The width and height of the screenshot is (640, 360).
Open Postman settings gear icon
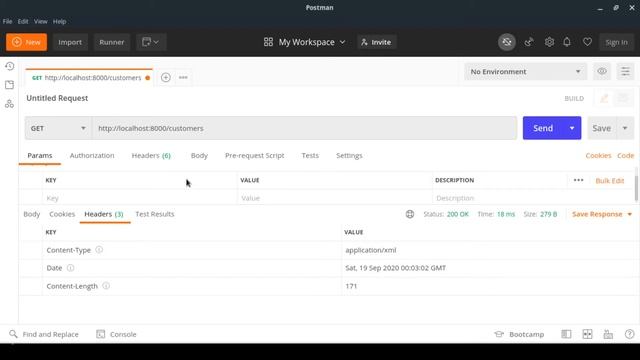(549, 42)
